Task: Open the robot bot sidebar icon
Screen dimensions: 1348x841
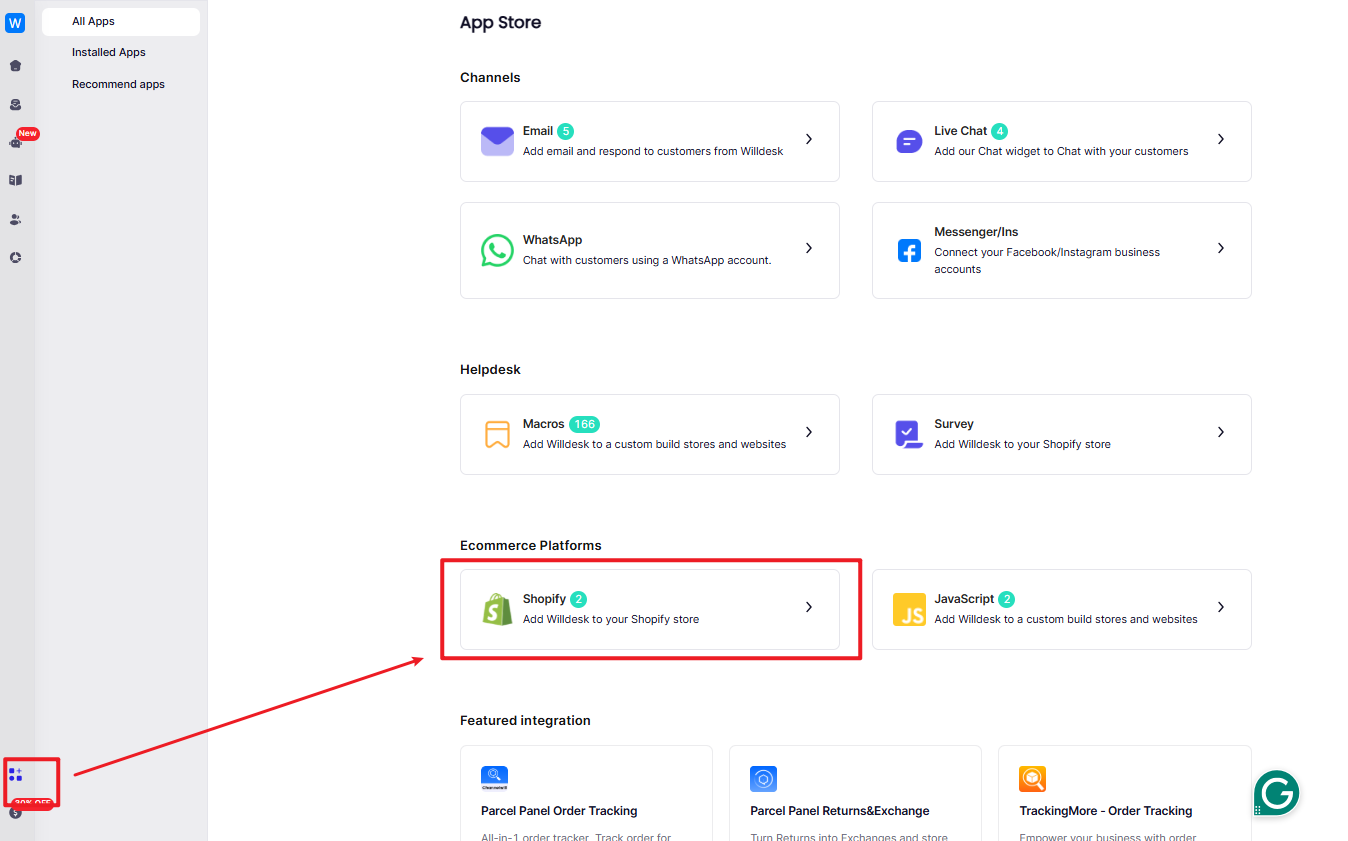Action: click(15, 143)
